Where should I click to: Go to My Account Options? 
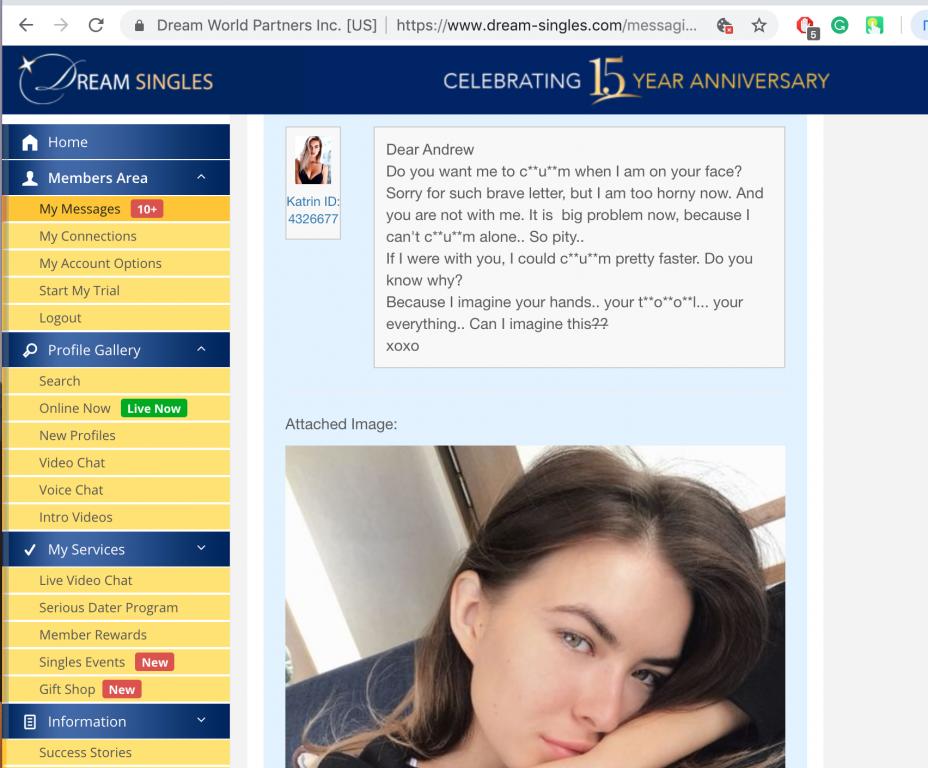(x=100, y=263)
